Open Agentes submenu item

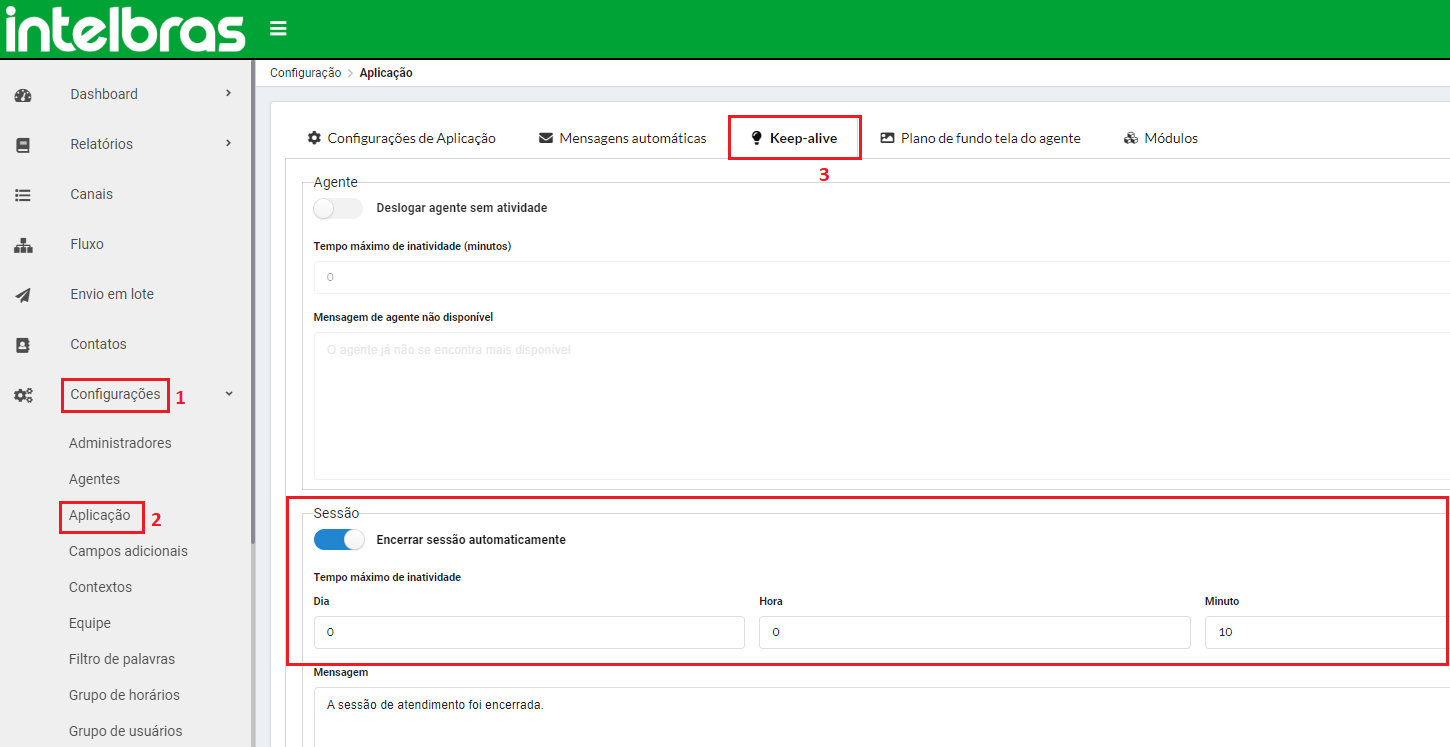pyautogui.click(x=94, y=479)
